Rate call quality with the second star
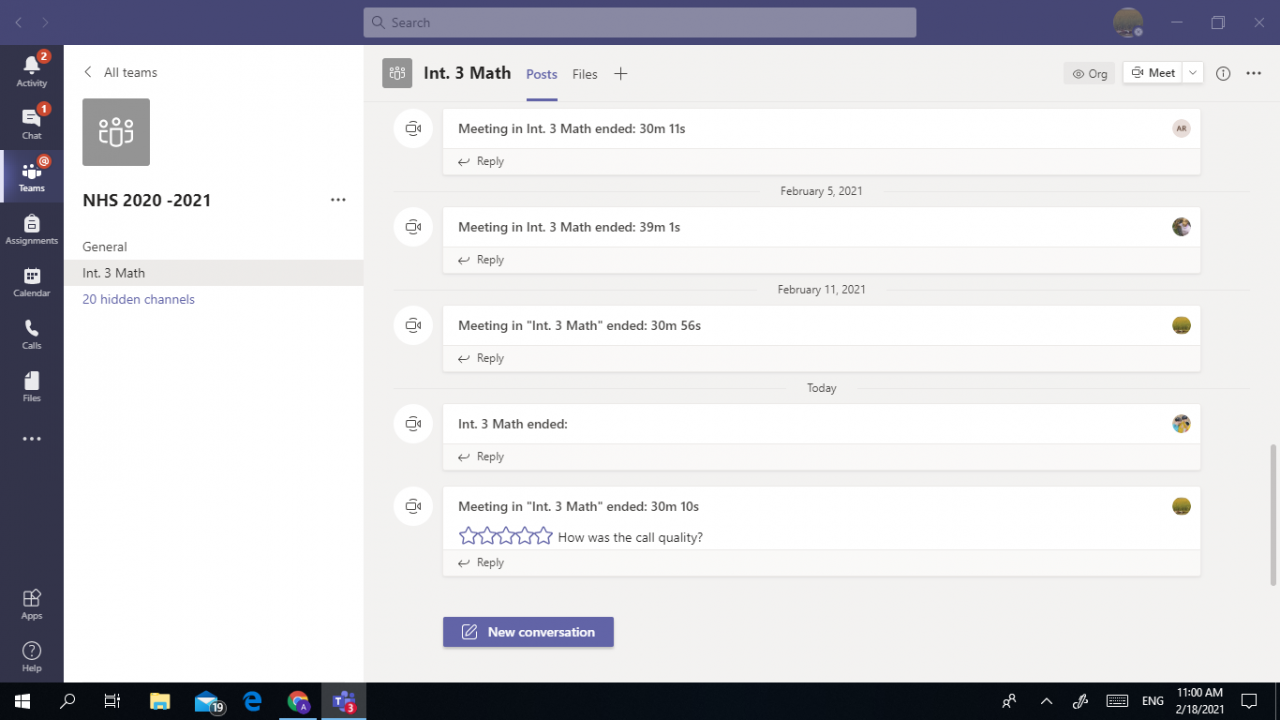 coord(487,536)
